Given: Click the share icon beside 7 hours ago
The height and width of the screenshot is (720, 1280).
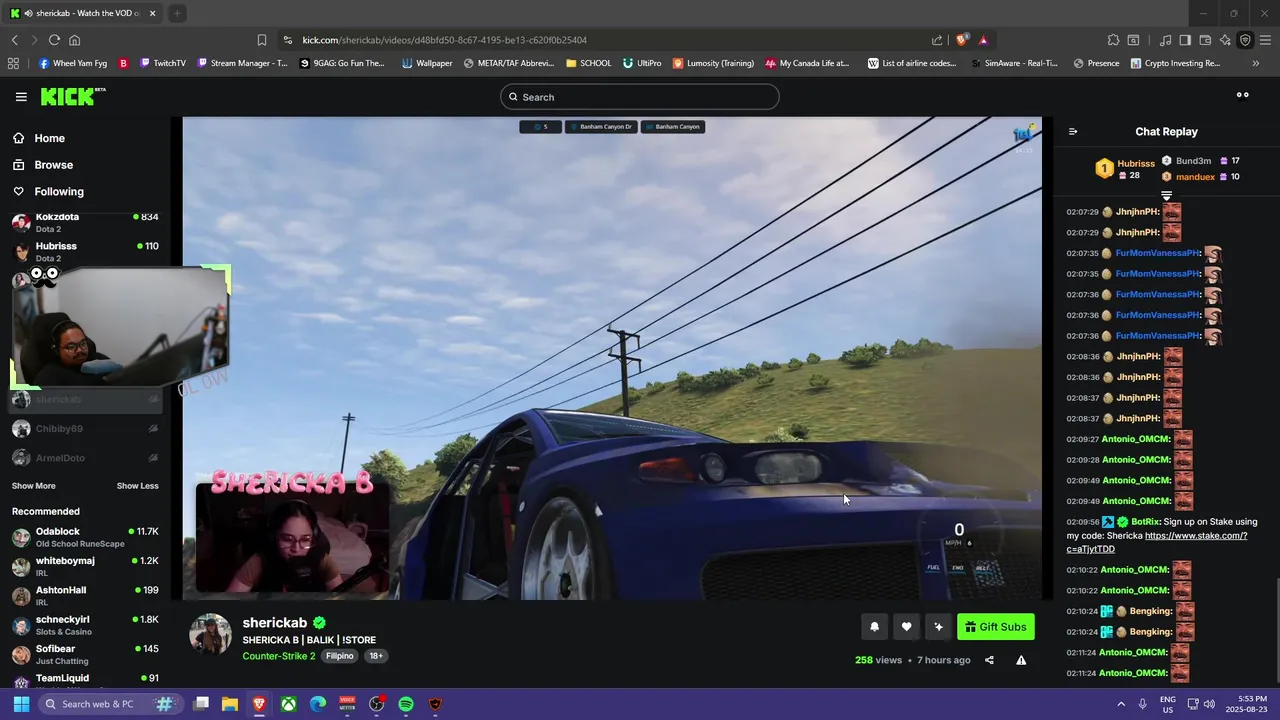Looking at the screenshot, I should [989, 660].
